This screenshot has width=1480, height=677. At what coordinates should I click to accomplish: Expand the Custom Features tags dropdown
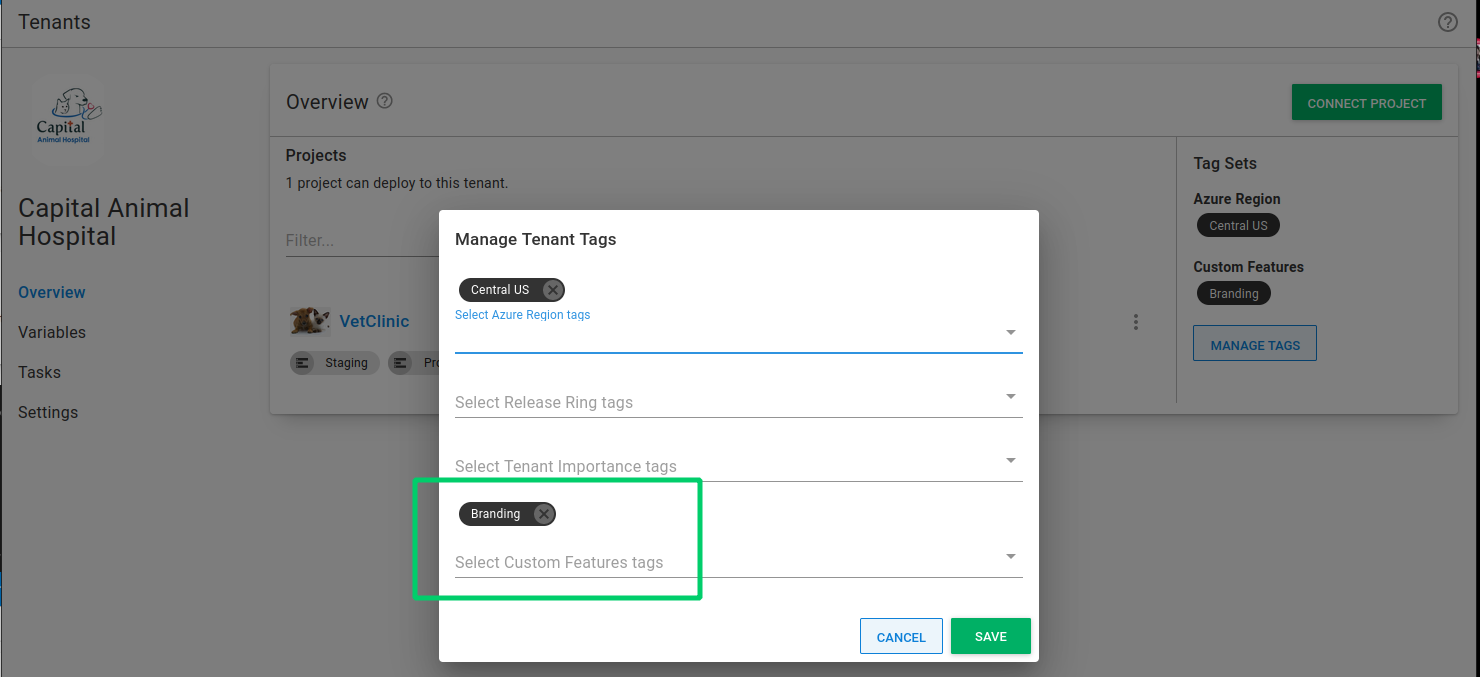[x=1010, y=556]
